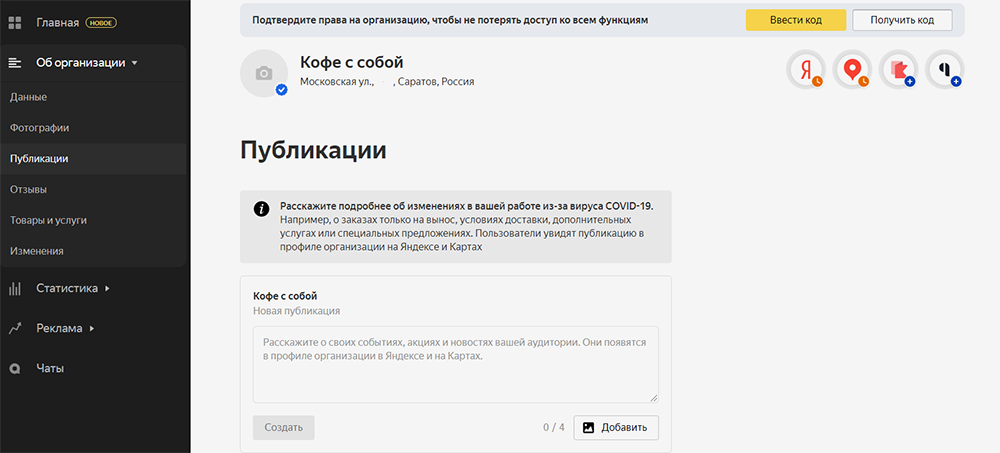Click the Главная grid icon
Viewport: 1000px width, 453px height.
click(15, 23)
